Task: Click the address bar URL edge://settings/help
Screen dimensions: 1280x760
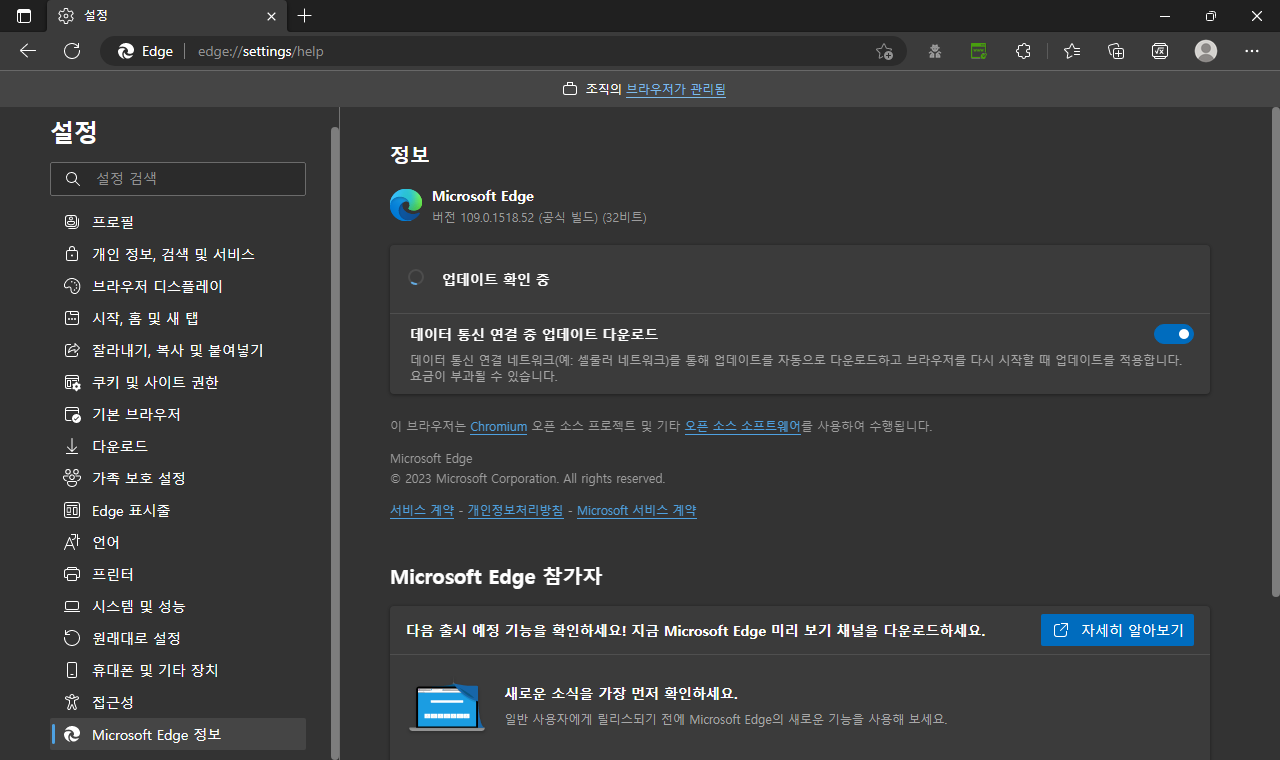Action: [260, 51]
